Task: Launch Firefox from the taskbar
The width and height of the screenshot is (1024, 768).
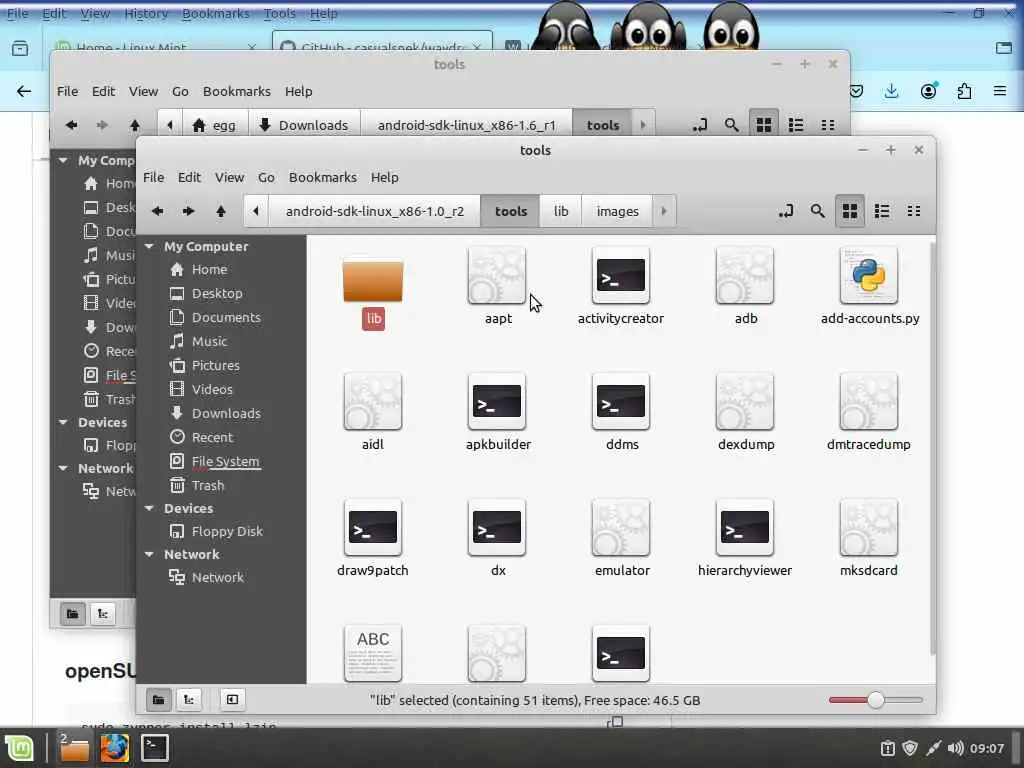Action: [114, 748]
